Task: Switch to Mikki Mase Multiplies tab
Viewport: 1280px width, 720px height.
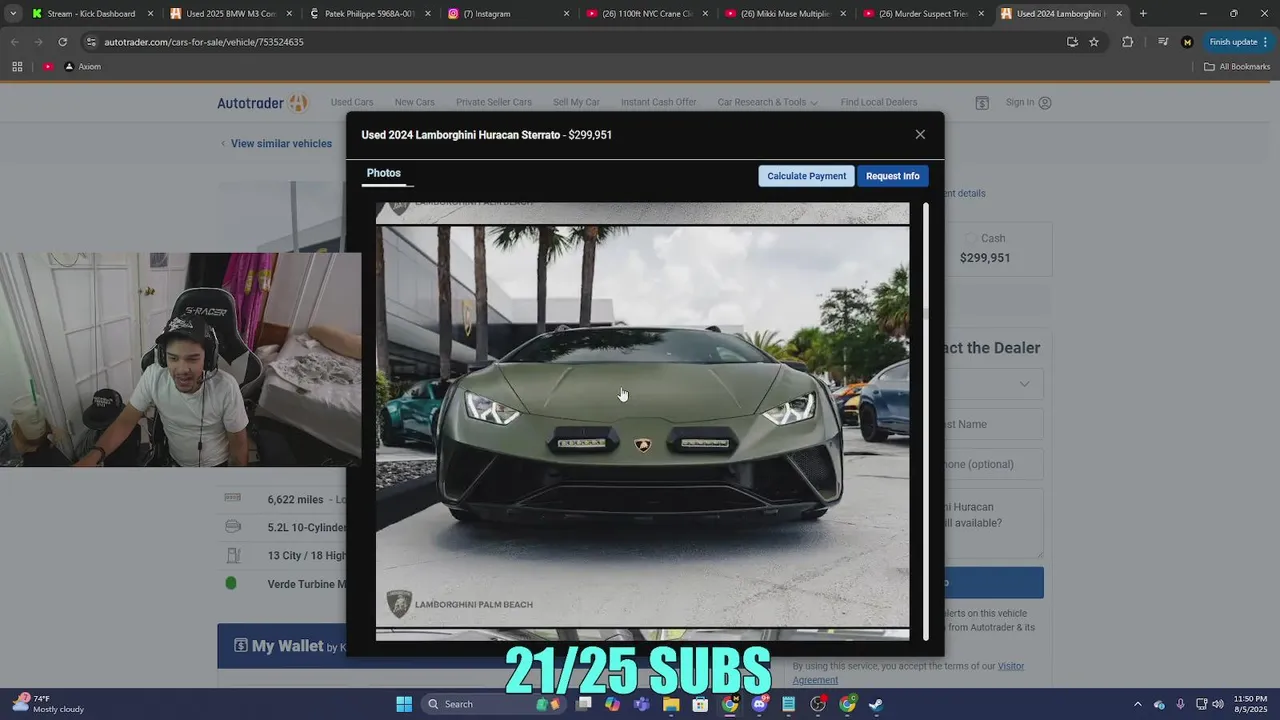Action: click(784, 14)
